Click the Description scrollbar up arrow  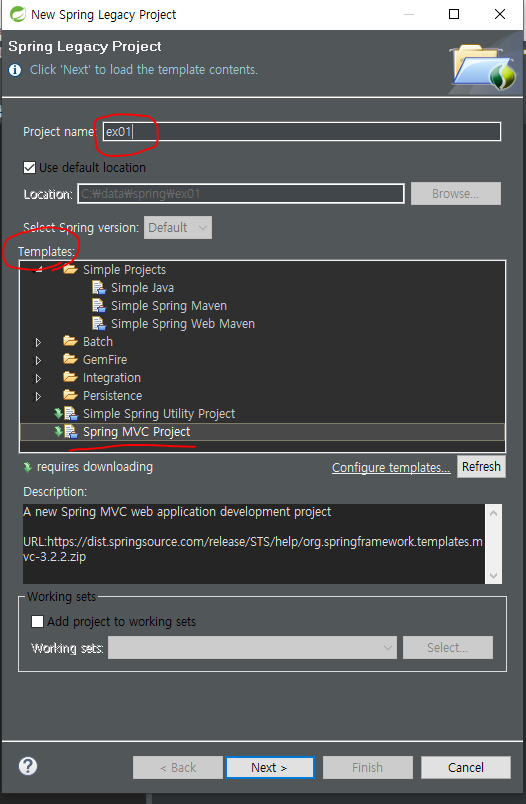click(493, 512)
